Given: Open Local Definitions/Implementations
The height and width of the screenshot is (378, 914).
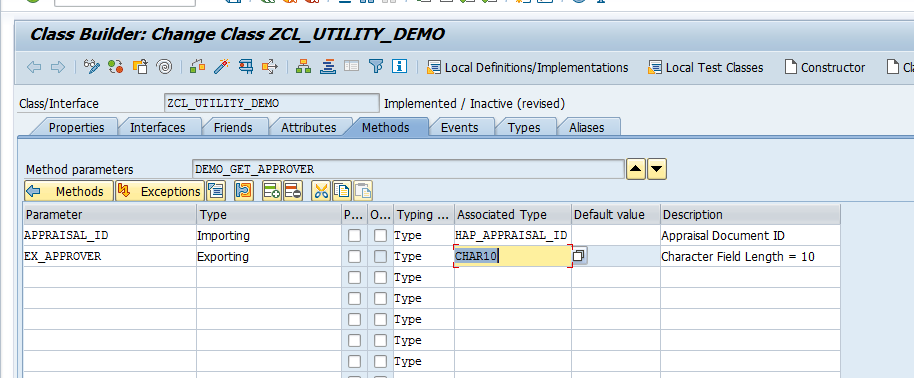Looking at the screenshot, I should [528, 67].
